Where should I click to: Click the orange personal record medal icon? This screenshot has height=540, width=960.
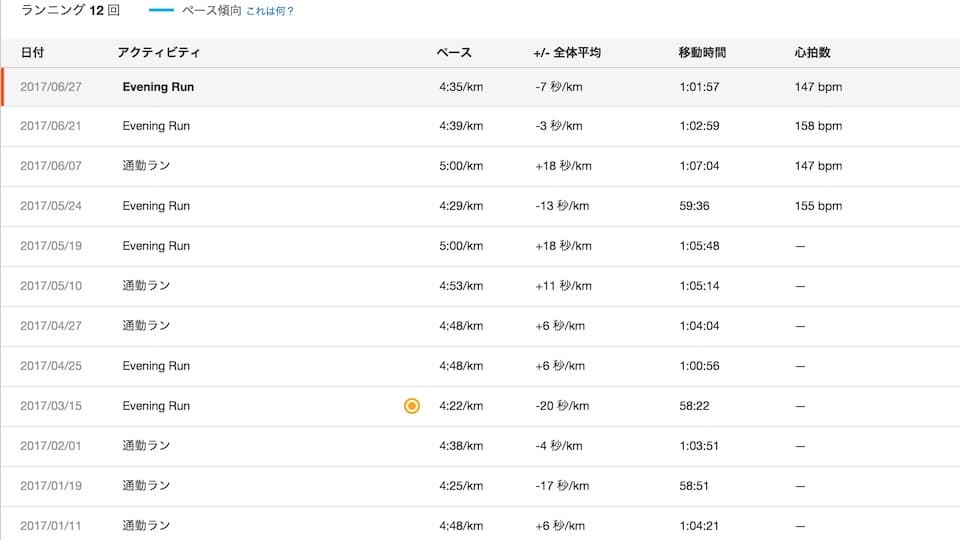(412, 406)
